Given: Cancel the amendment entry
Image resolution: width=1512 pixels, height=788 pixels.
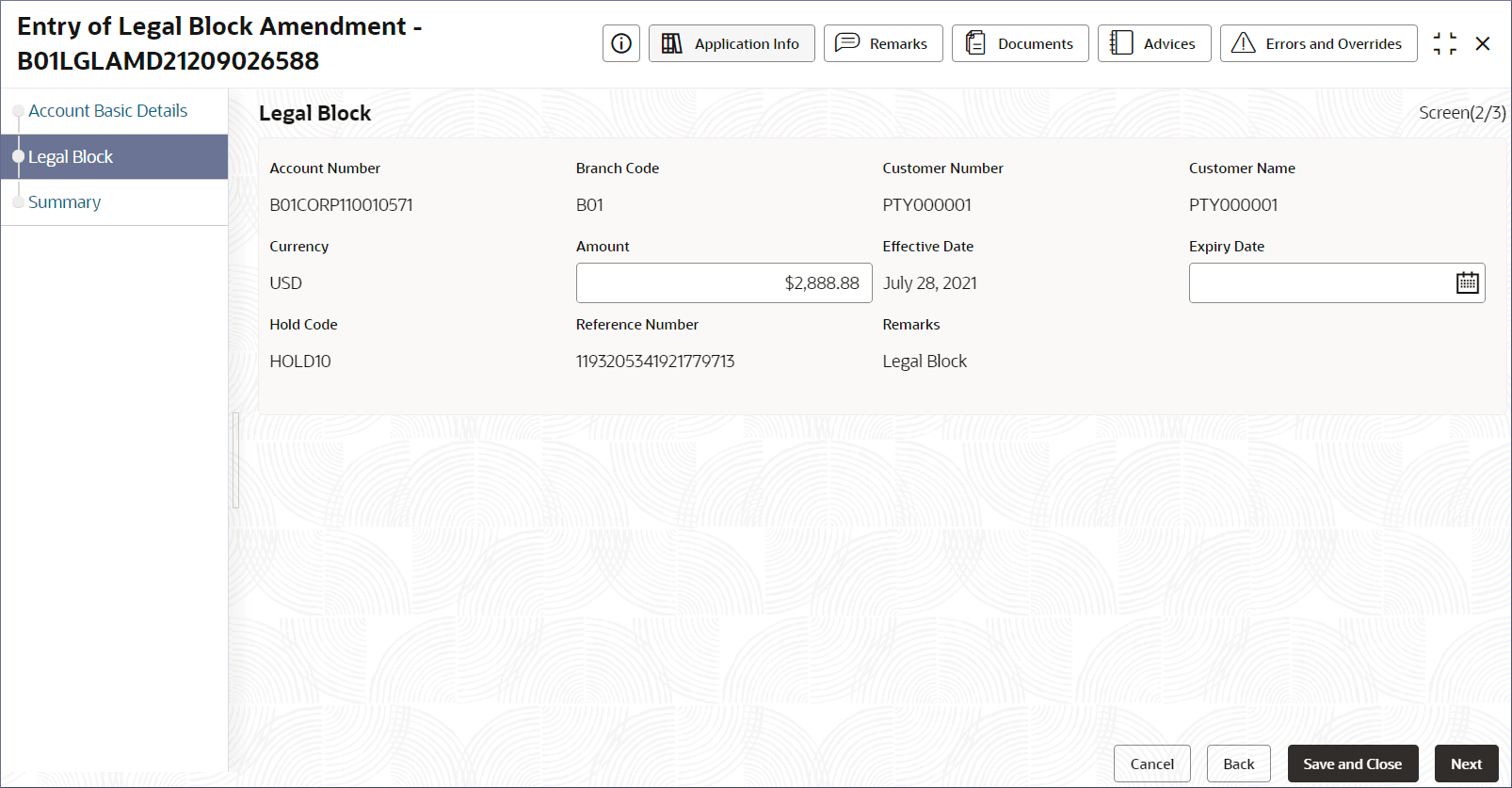Looking at the screenshot, I should (x=1152, y=764).
